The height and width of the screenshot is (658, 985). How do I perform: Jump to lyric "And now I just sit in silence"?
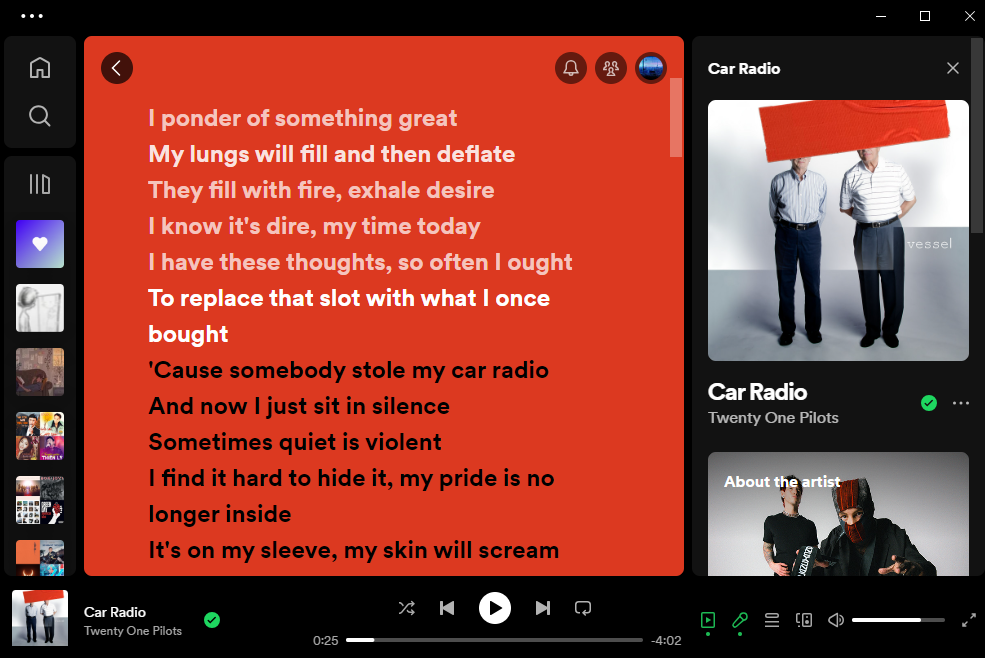299,406
